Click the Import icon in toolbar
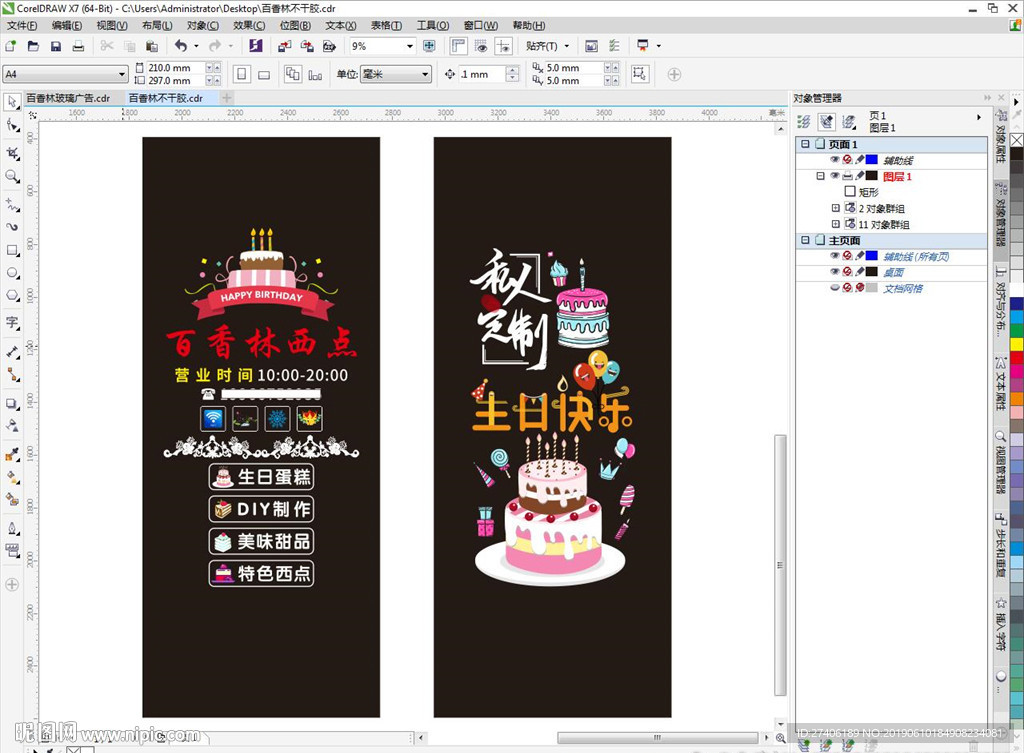The width and height of the screenshot is (1024, 753). click(x=284, y=46)
